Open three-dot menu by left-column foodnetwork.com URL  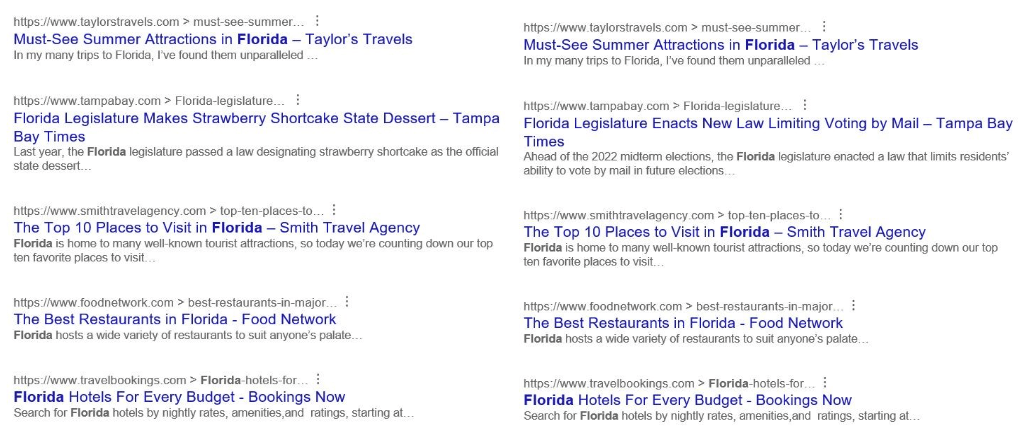coord(347,301)
